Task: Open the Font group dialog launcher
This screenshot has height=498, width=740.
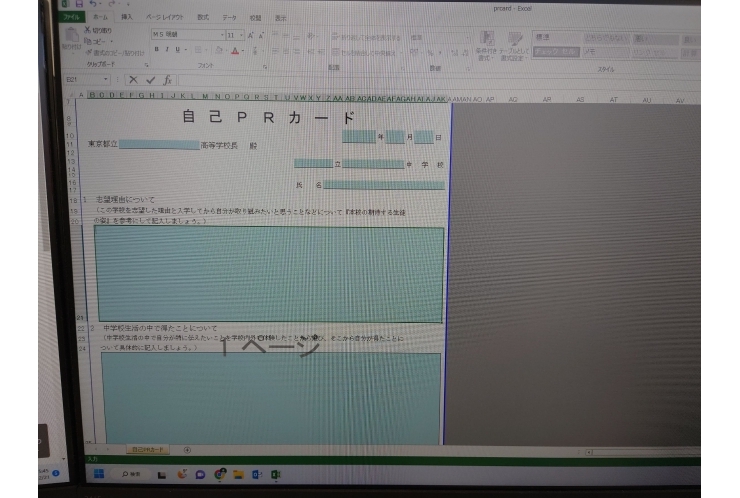Action: coord(265,67)
